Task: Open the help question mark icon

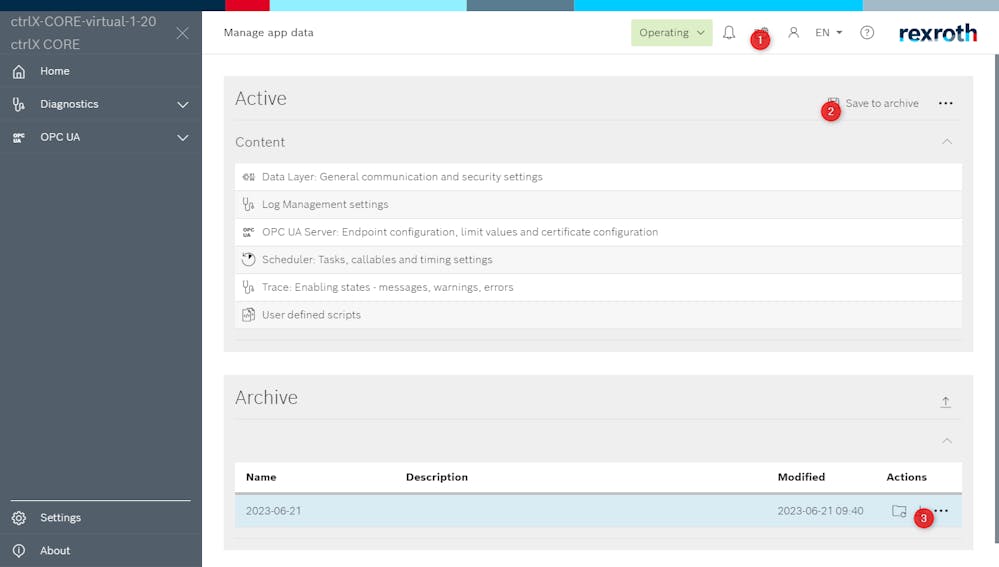Action: coord(867,33)
